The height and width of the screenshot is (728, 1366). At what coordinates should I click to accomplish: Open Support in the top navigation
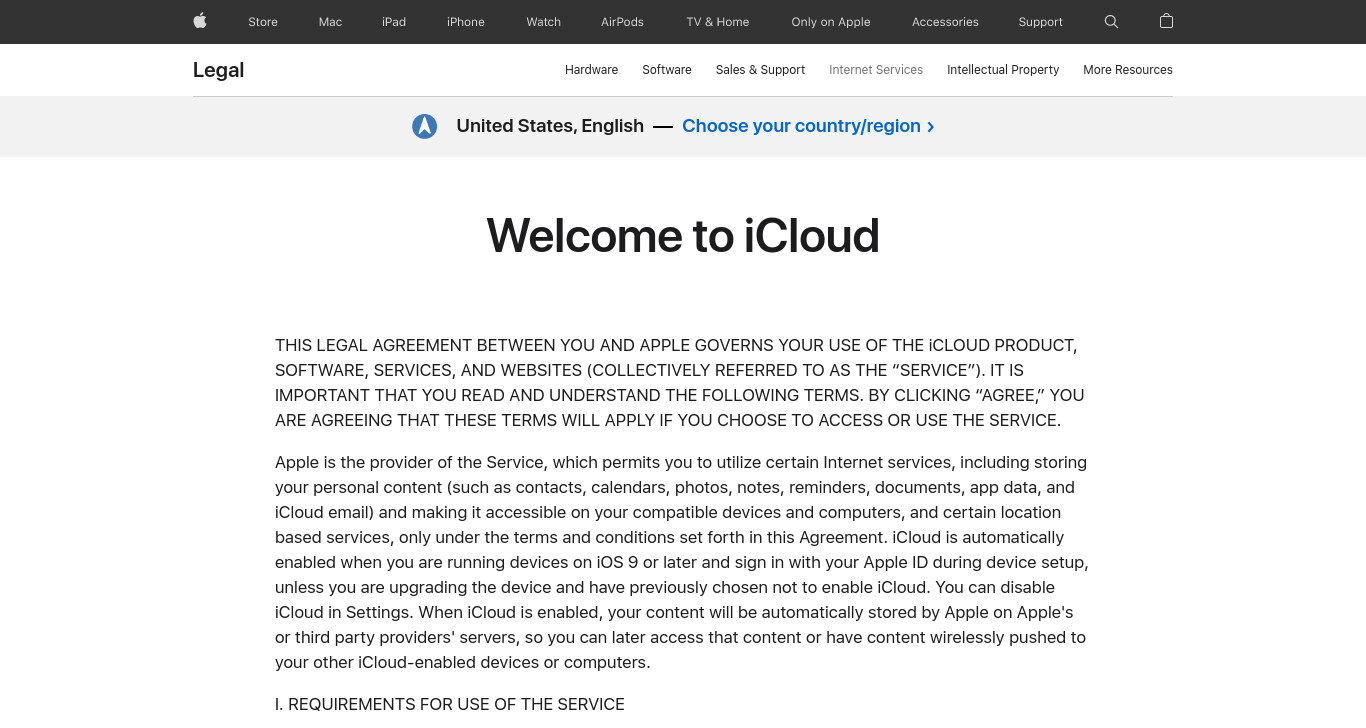(x=1041, y=22)
